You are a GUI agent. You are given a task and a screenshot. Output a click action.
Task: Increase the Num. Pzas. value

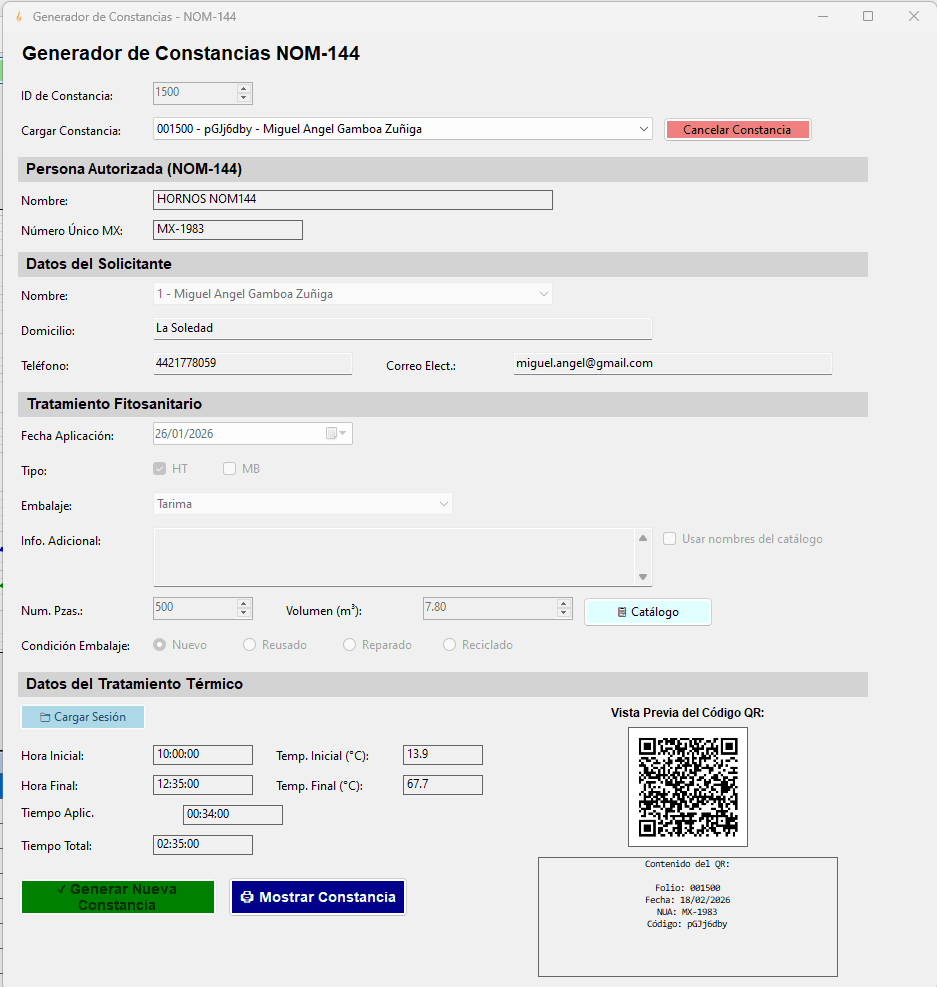coord(244,604)
